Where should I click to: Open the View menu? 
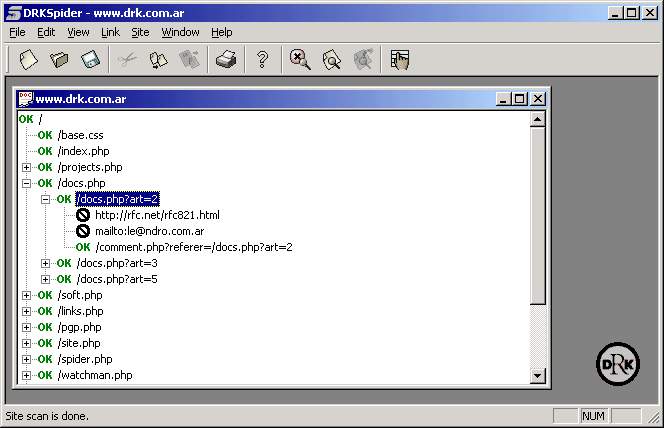(x=78, y=32)
